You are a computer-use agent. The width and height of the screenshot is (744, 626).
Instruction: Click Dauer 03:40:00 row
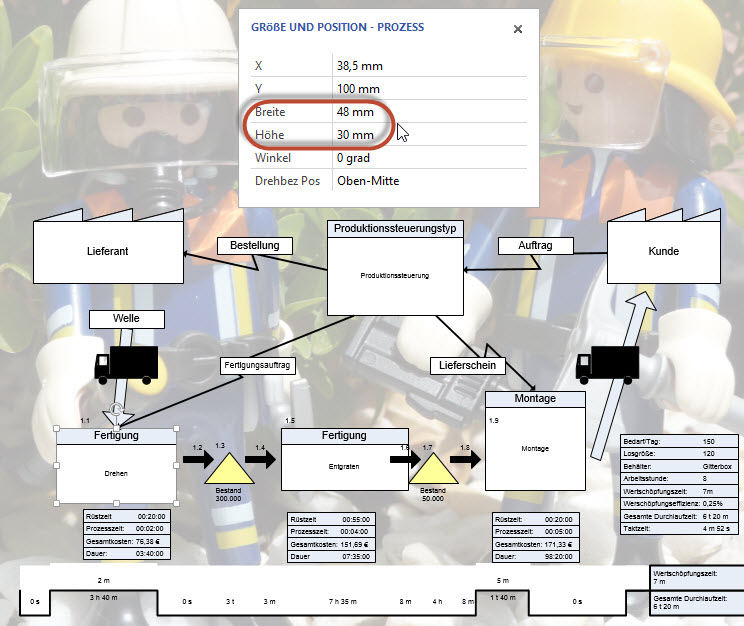[x=126, y=554]
